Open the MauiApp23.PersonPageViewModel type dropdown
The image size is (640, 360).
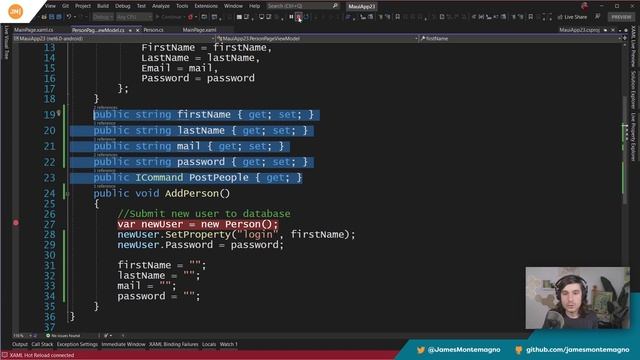click(x=318, y=38)
